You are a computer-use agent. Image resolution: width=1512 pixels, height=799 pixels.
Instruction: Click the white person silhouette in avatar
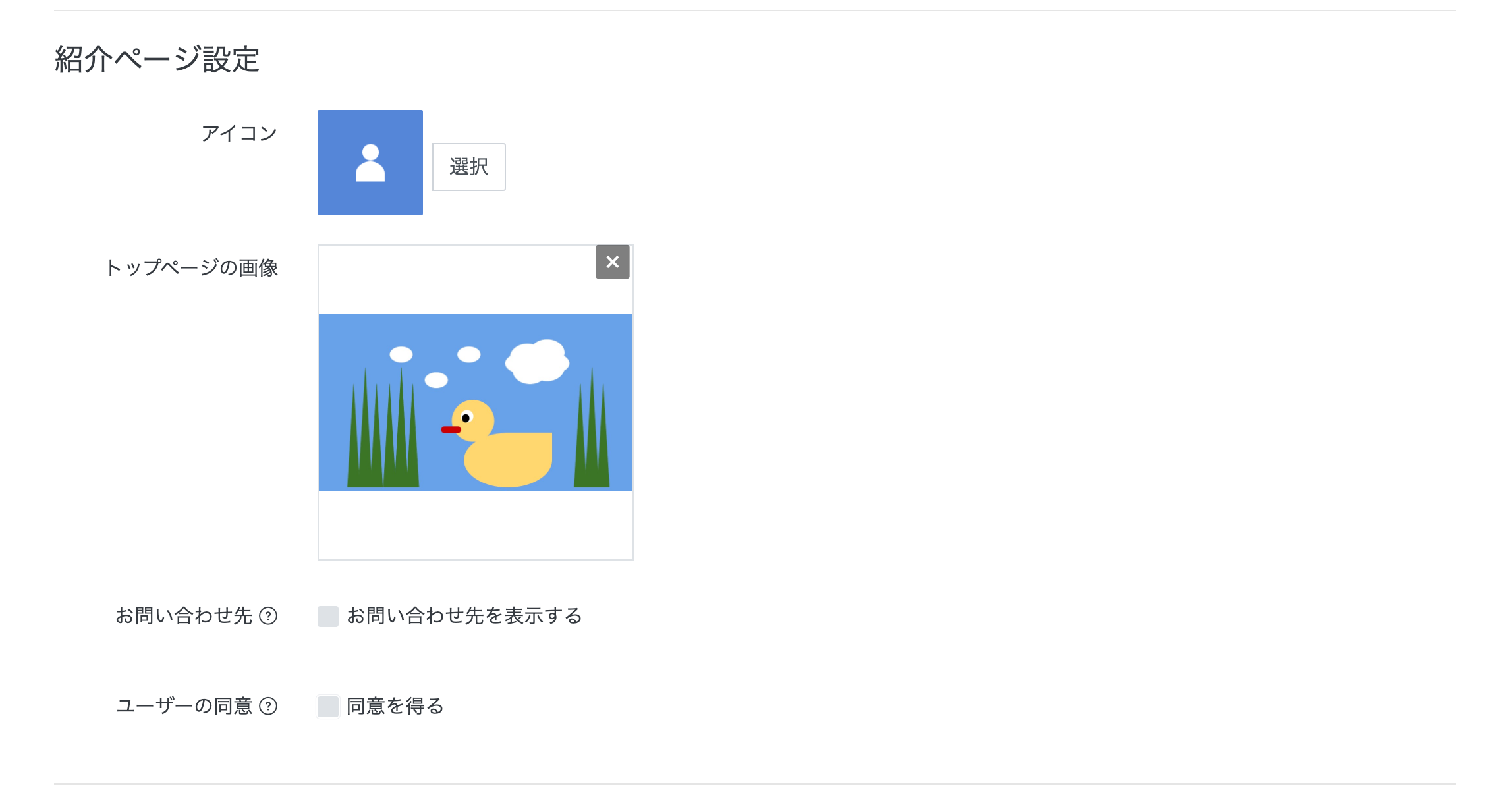370,163
